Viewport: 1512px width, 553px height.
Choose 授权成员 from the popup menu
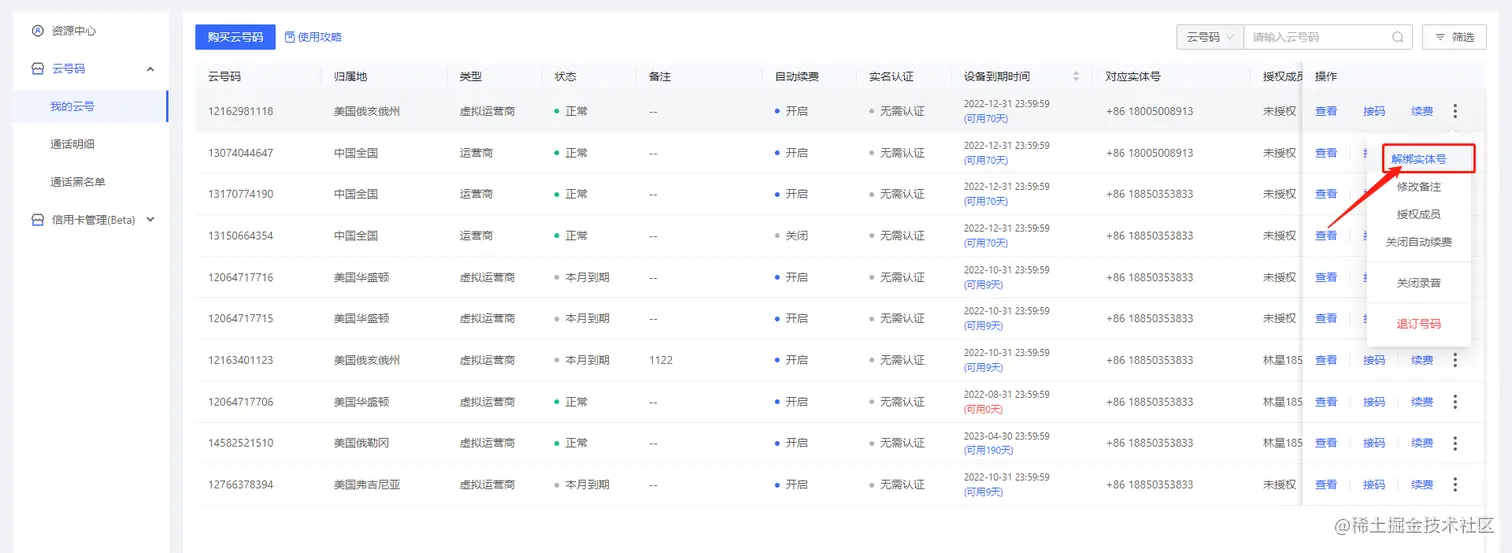[1419, 214]
